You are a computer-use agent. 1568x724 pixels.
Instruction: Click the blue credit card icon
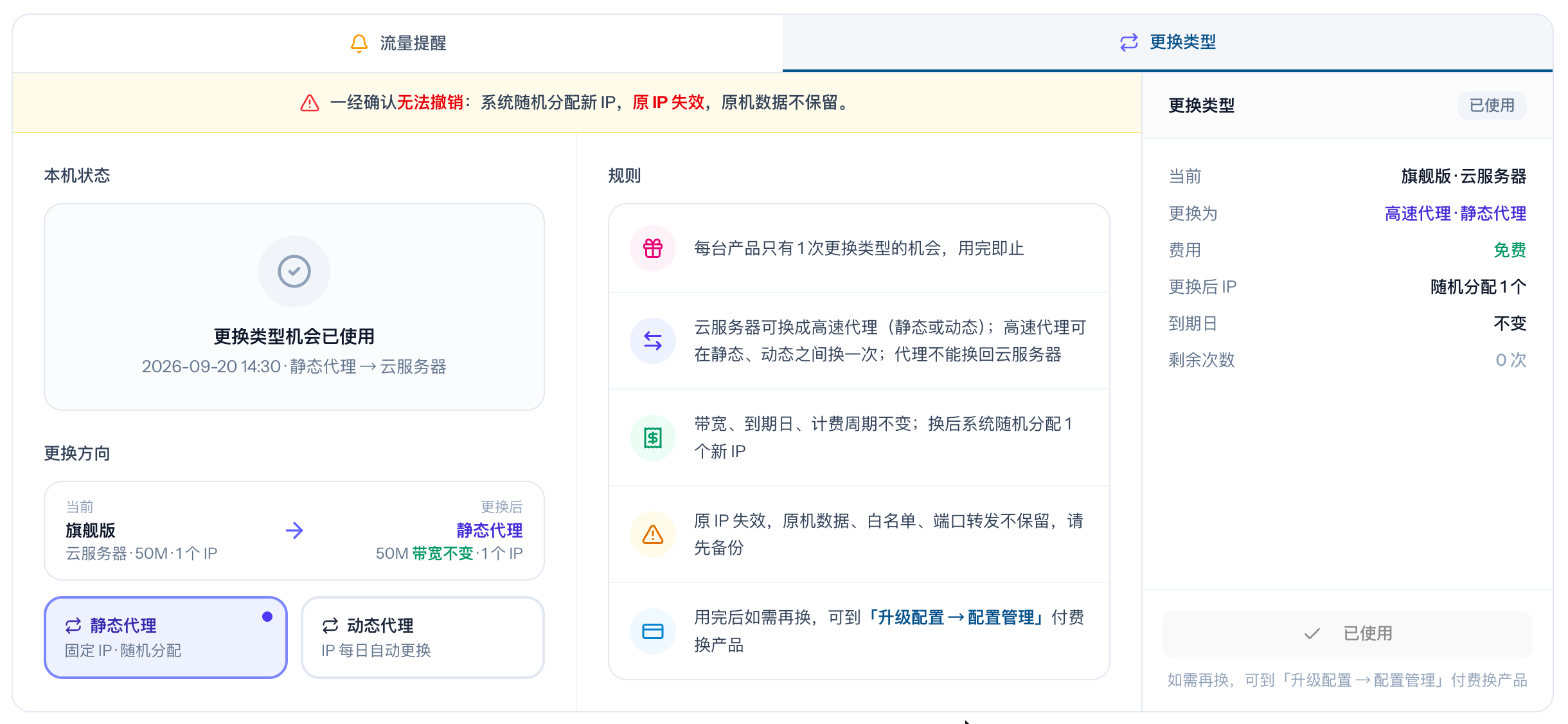[653, 631]
